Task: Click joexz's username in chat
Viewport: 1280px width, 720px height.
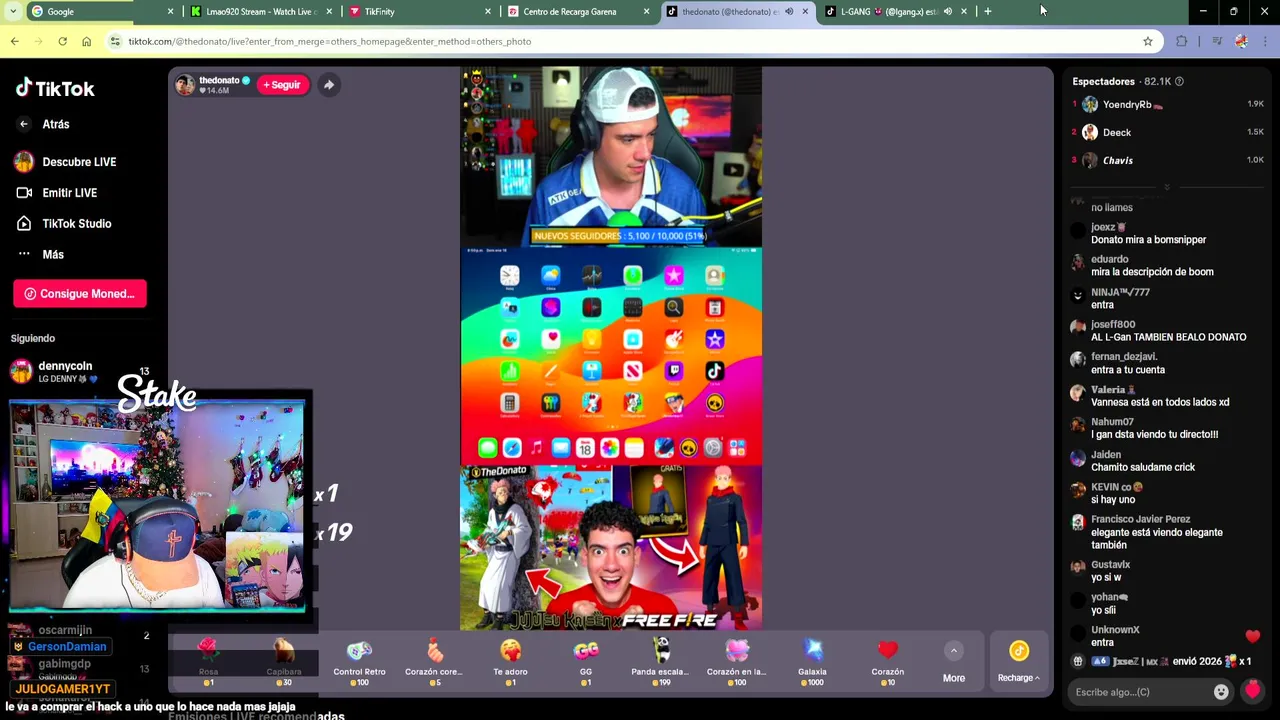Action: coord(1108,227)
